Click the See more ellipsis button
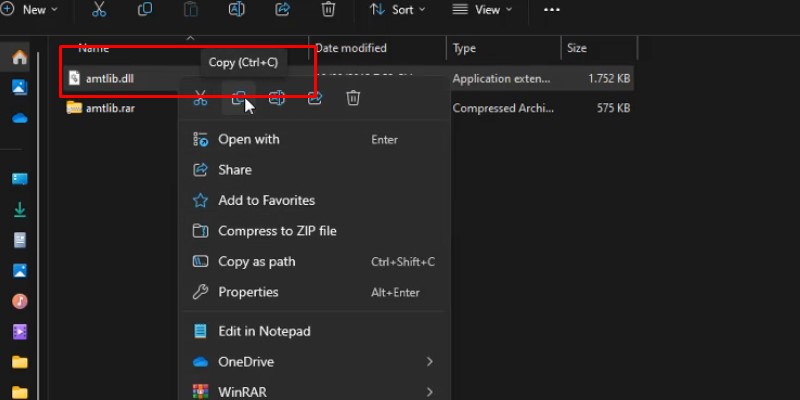Image resolution: width=800 pixels, height=400 pixels. pyautogui.click(x=552, y=10)
